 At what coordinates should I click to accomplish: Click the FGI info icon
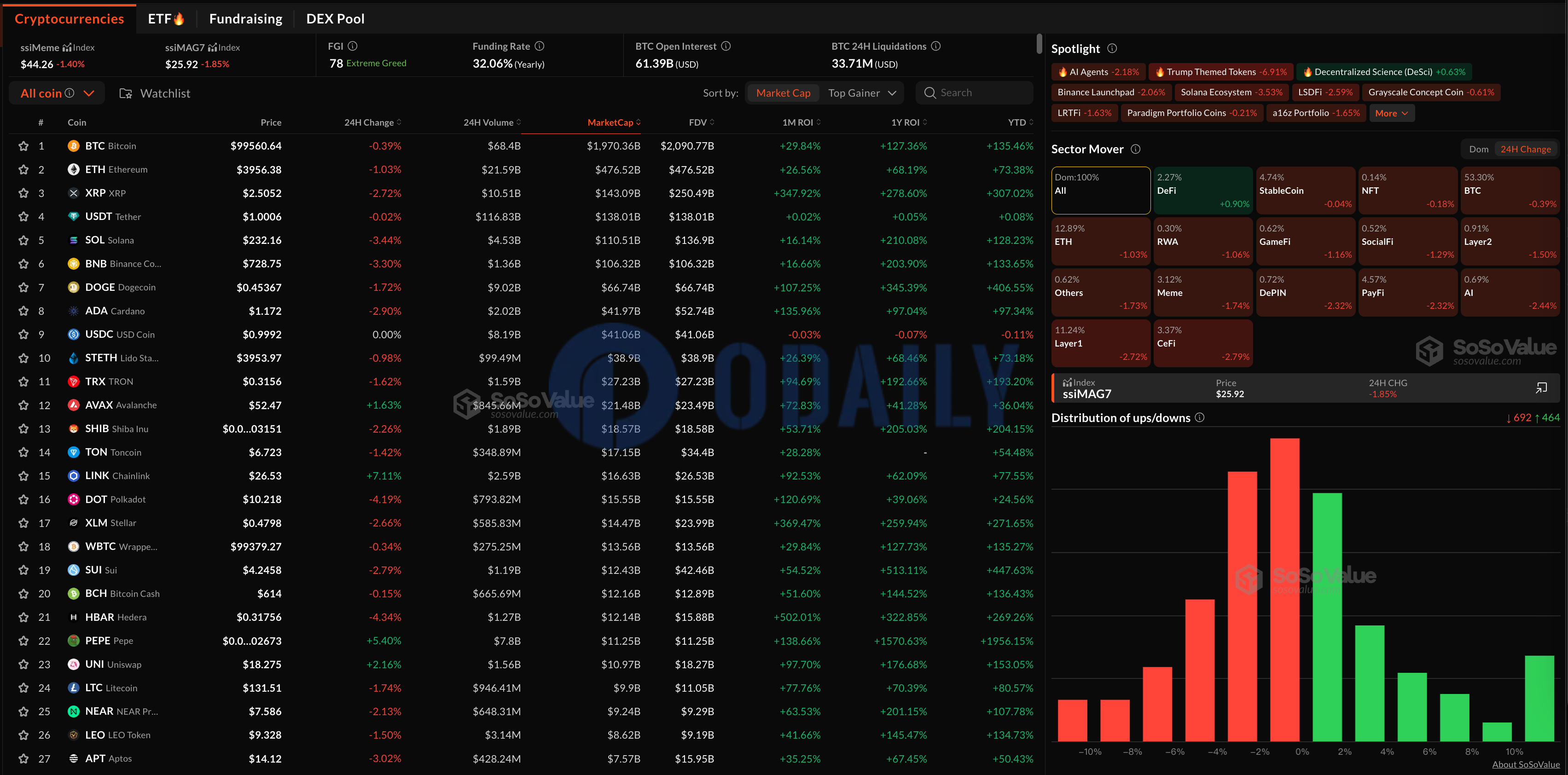coord(353,46)
